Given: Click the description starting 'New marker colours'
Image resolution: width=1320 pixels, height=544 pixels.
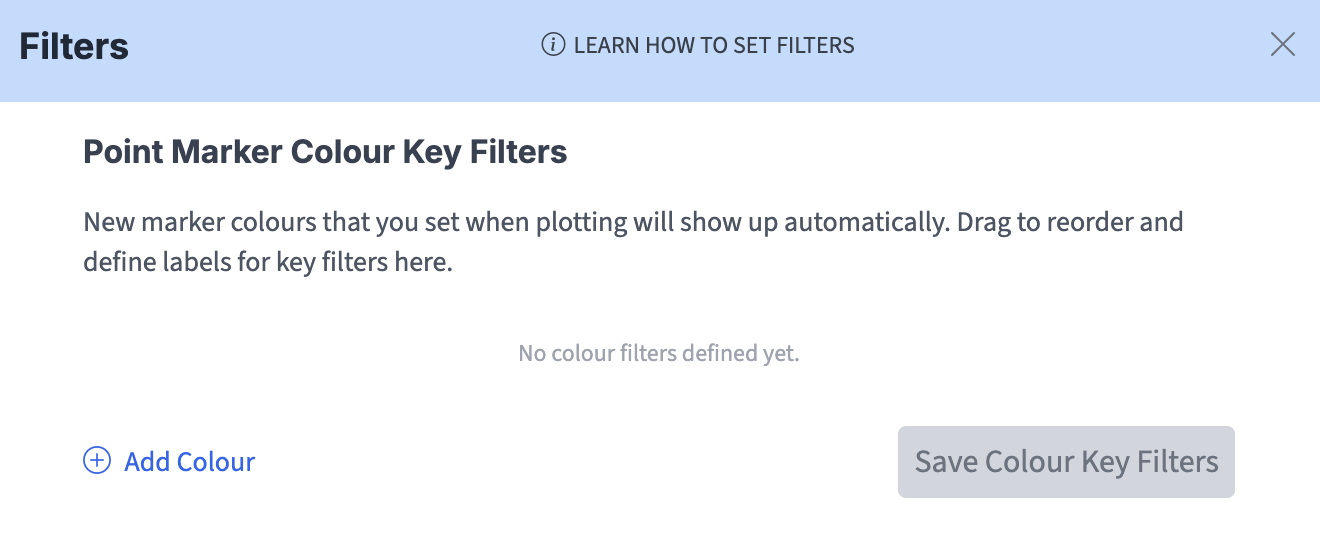Looking at the screenshot, I should 633,221.
